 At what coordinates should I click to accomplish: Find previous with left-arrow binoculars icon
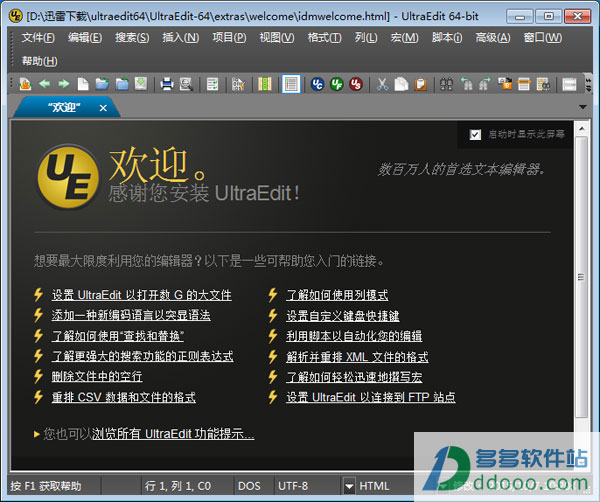click(466, 84)
